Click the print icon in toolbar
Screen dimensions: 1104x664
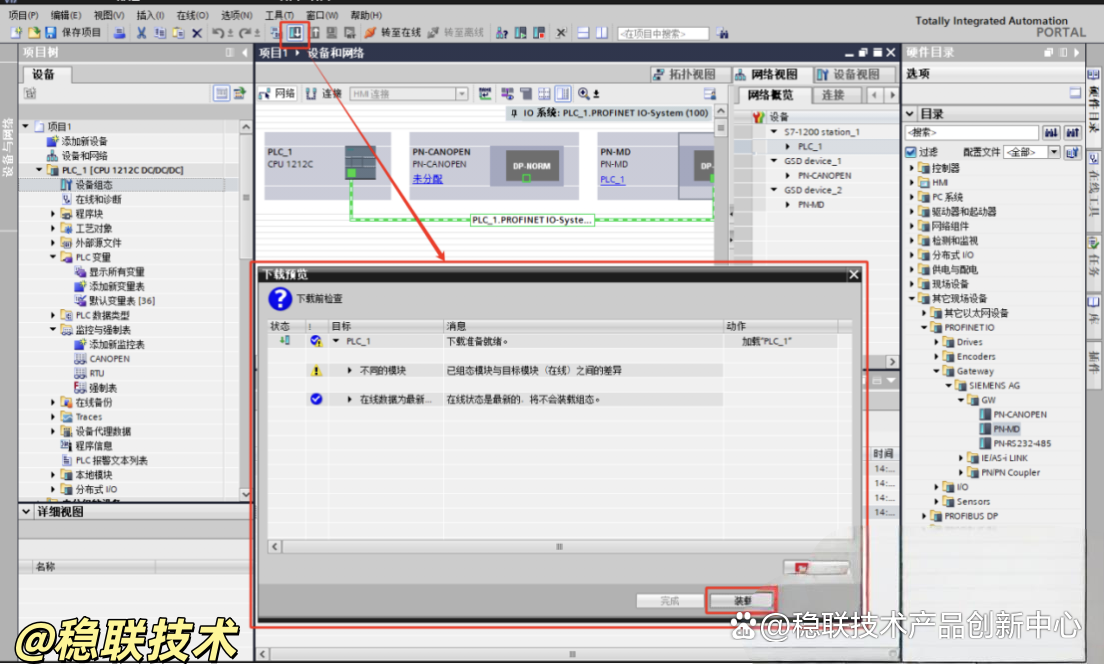point(120,32)
